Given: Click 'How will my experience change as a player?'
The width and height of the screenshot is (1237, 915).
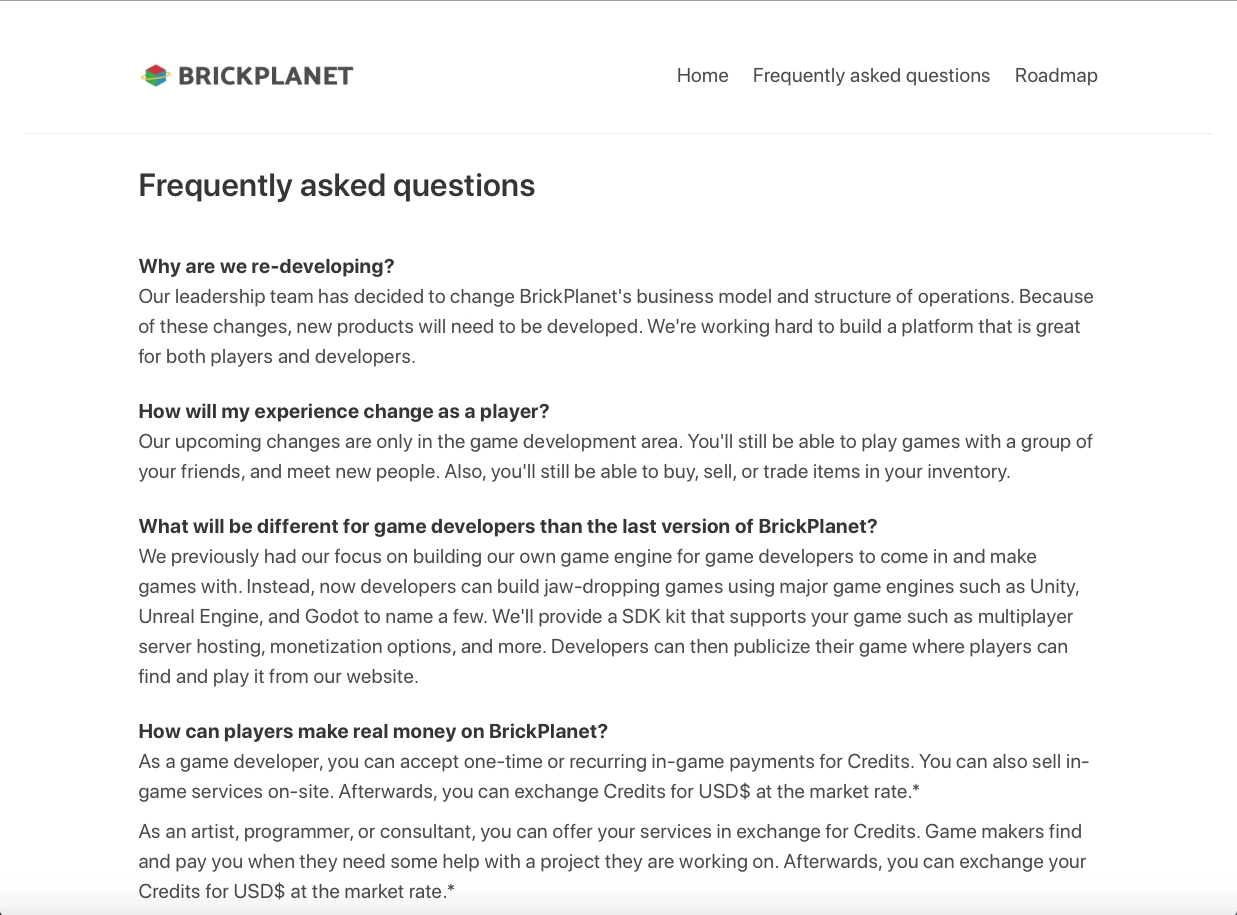Looking at the screenshot, I should pos(344,411).
